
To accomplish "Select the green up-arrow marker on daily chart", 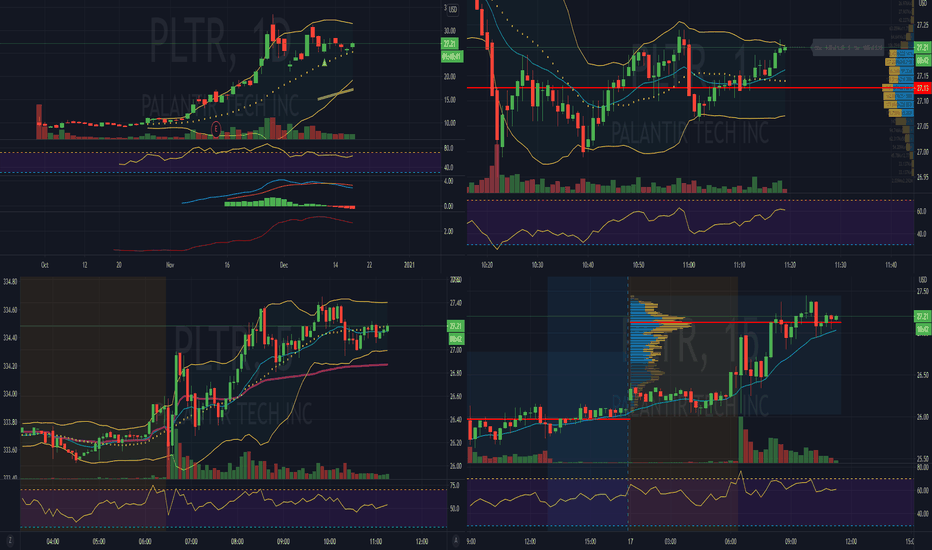I will [324, 62].
